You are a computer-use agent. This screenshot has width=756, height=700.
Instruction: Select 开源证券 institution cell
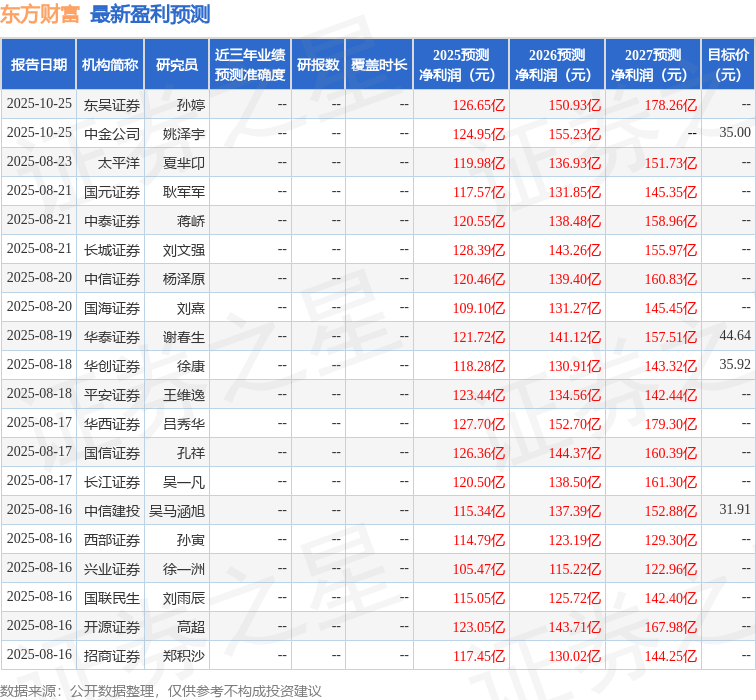pos(112,627)
